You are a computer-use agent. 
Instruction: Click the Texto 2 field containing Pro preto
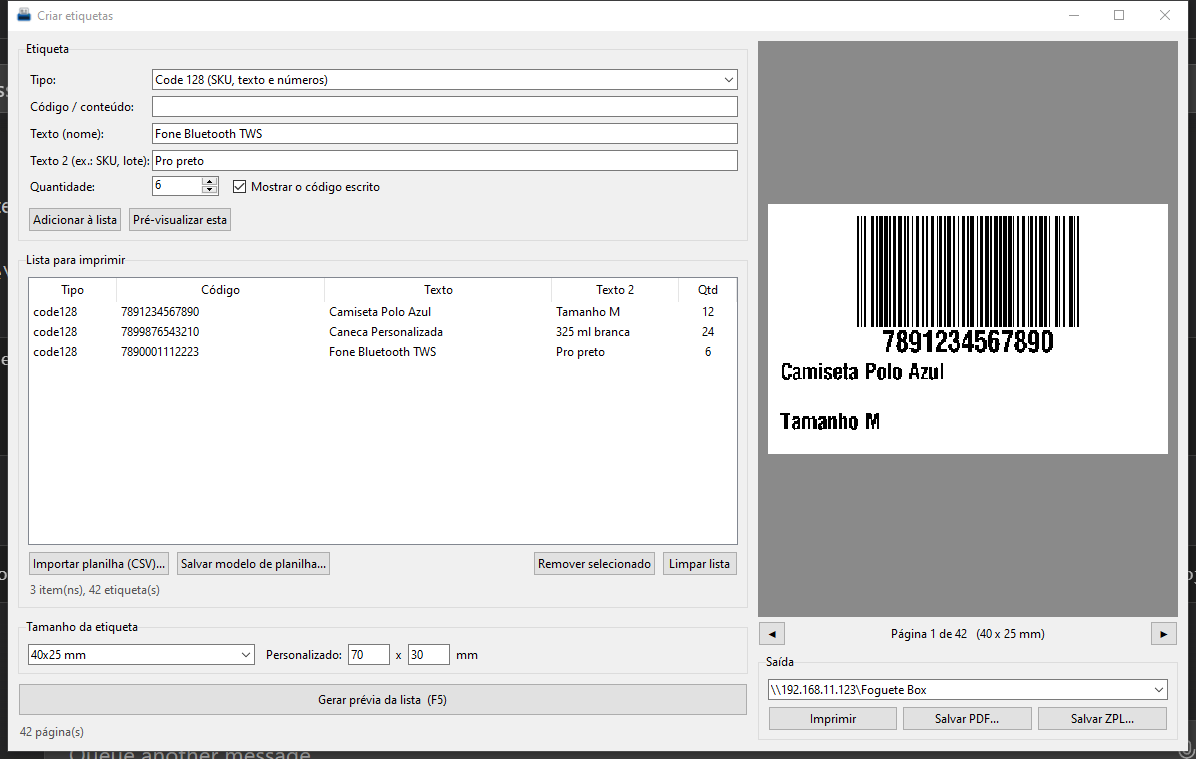445,161
